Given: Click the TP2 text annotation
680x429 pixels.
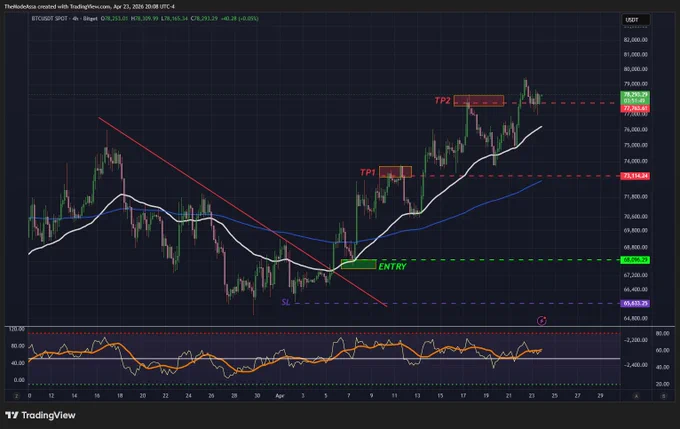Looking at the screenshot, I should (x=442, y=101).
